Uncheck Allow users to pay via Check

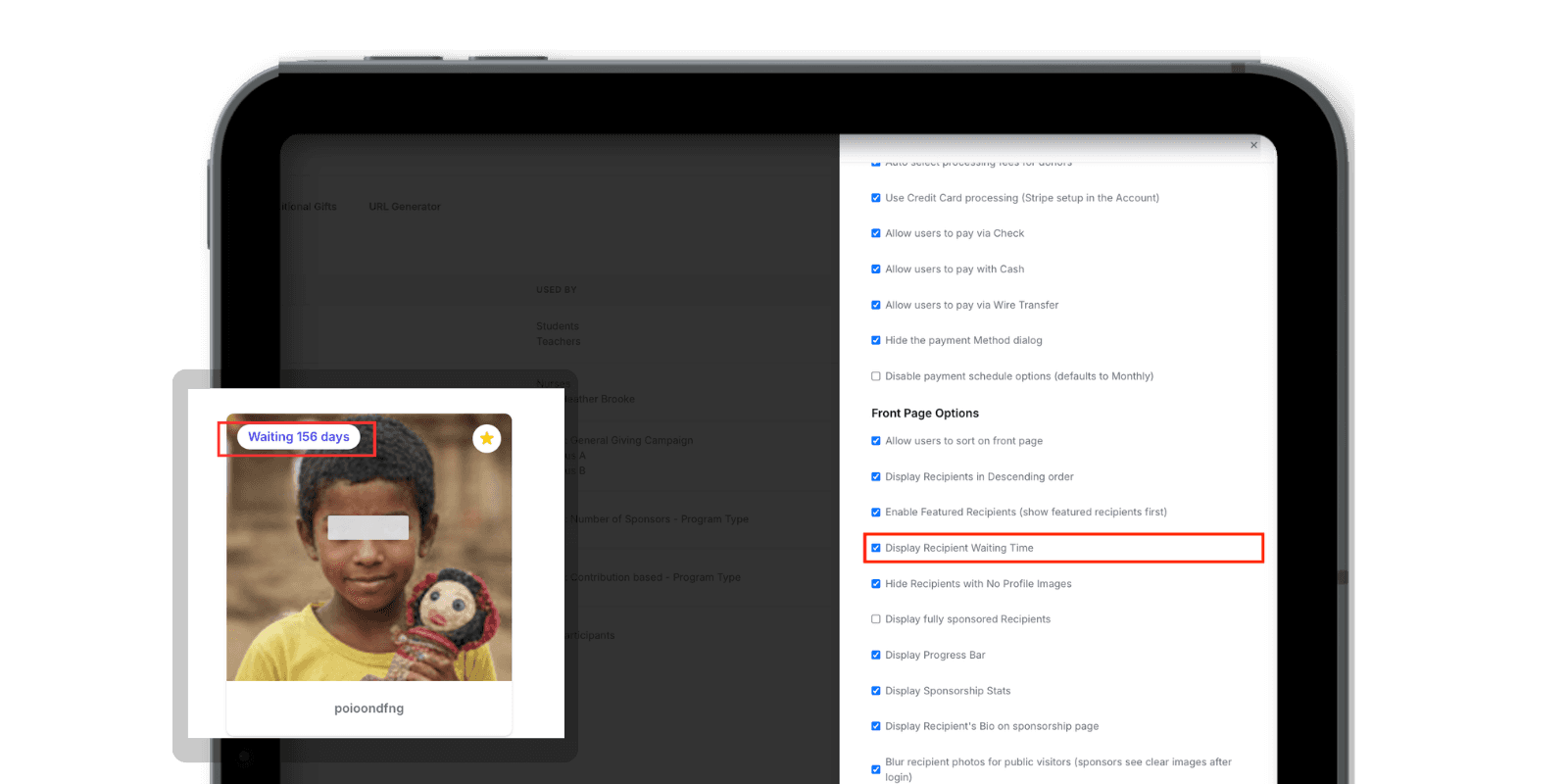[x=876, y=233]
